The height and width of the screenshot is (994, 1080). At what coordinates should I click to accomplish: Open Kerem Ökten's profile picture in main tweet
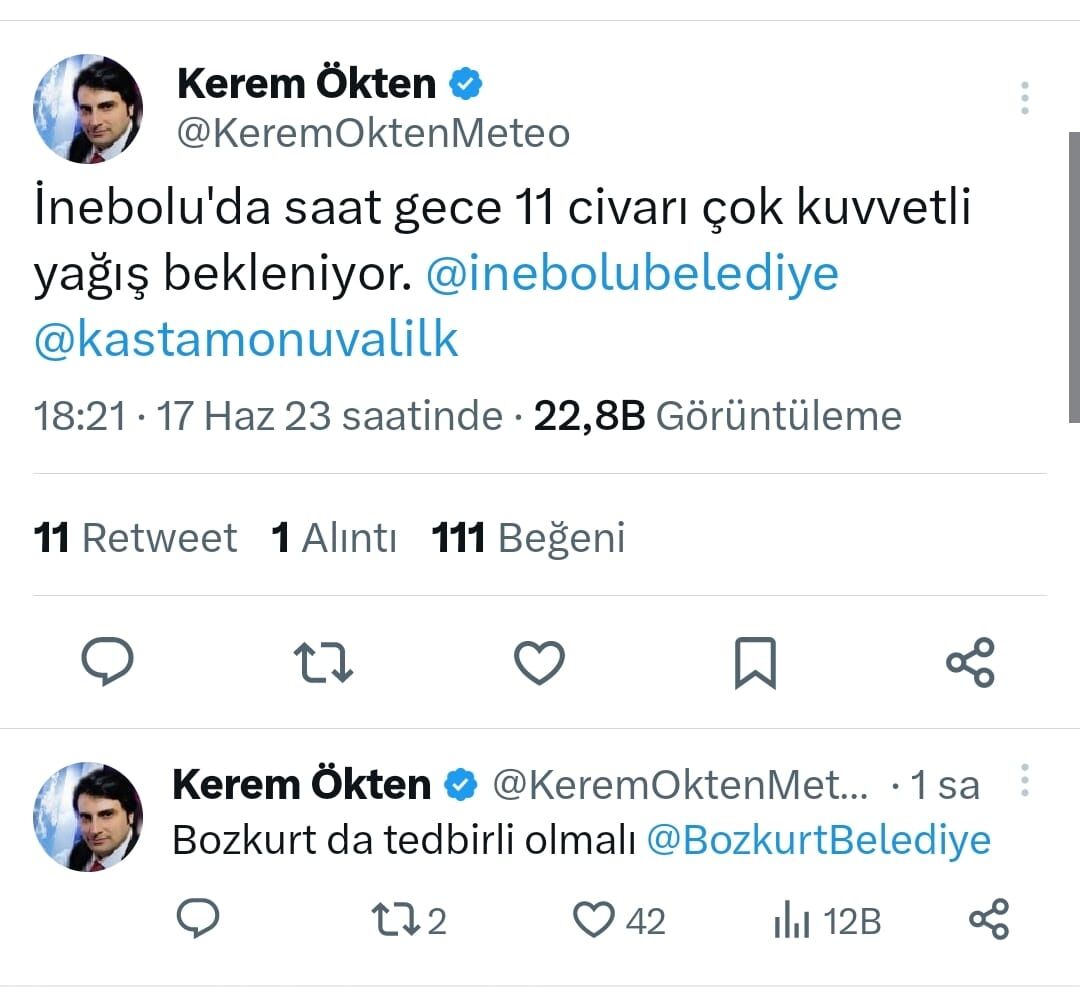click(88, 109)
